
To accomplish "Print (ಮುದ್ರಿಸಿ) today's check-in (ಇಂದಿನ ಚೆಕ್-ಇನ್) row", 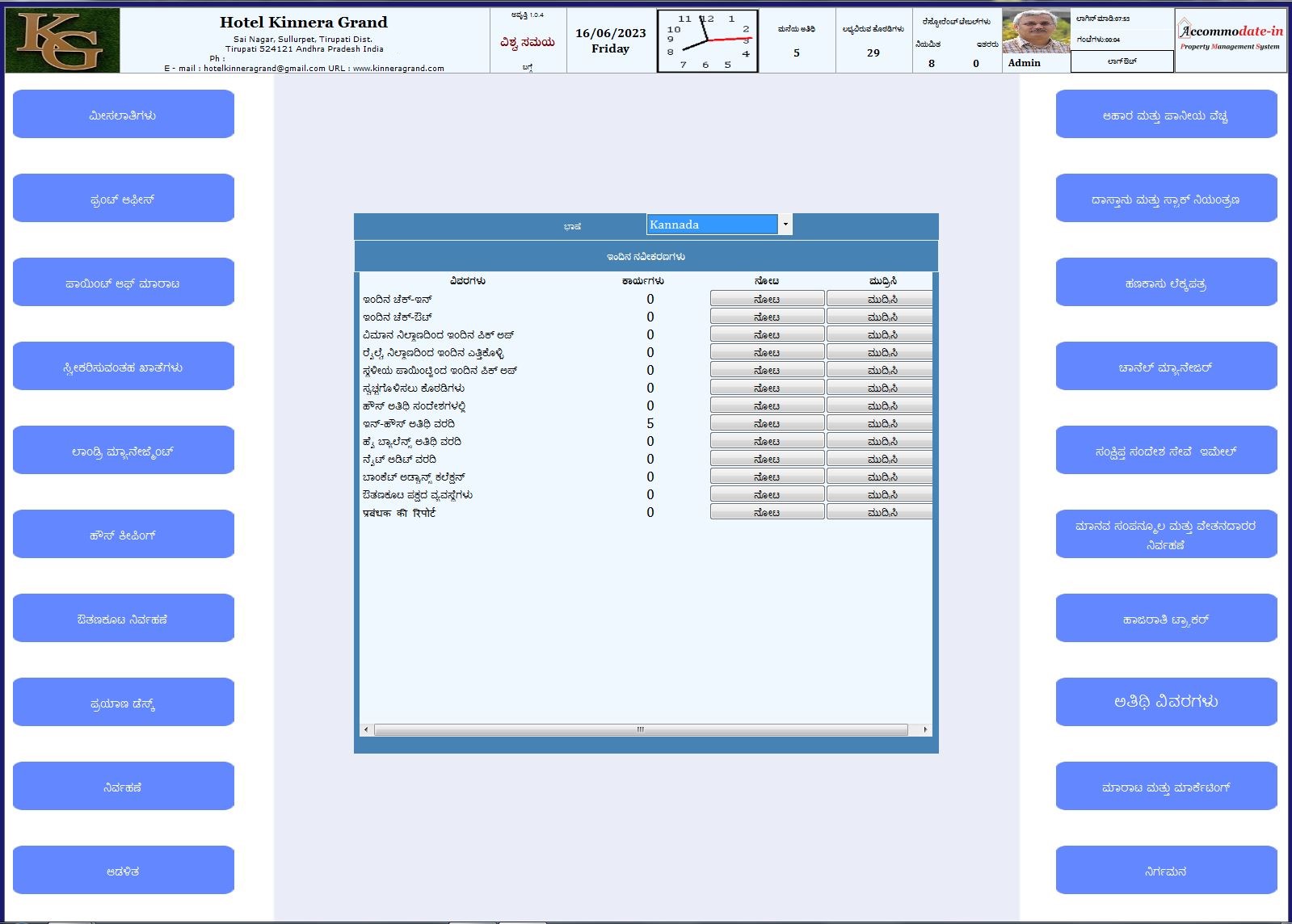I will pos(879,299).
